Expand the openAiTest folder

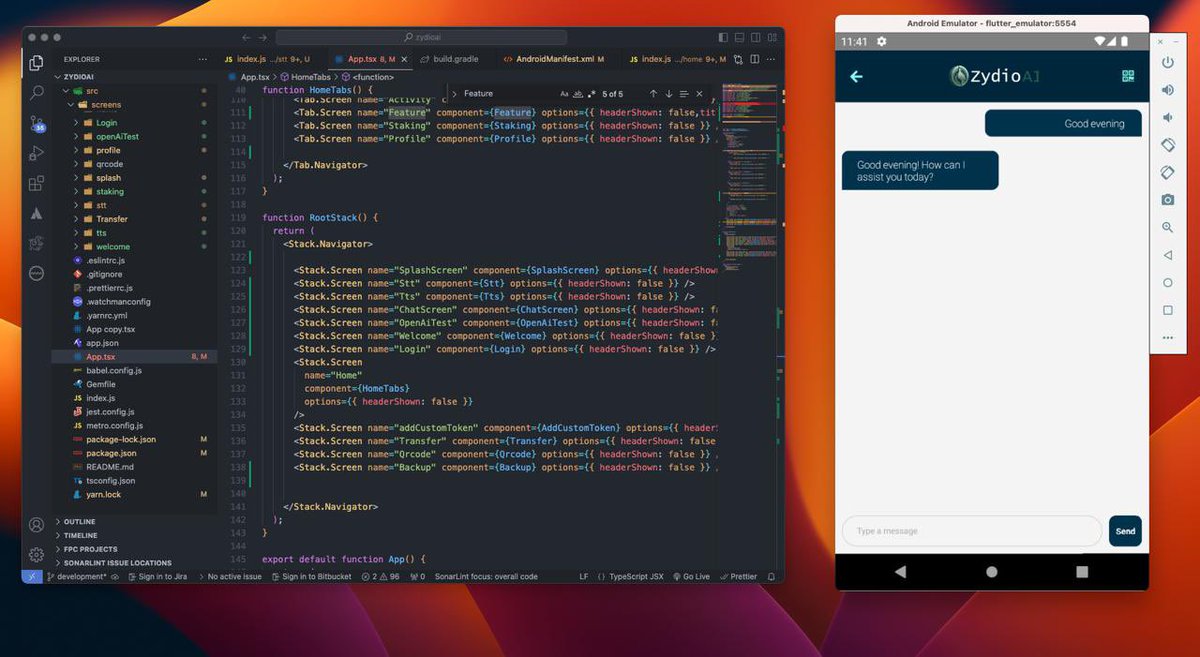(78, 137)
